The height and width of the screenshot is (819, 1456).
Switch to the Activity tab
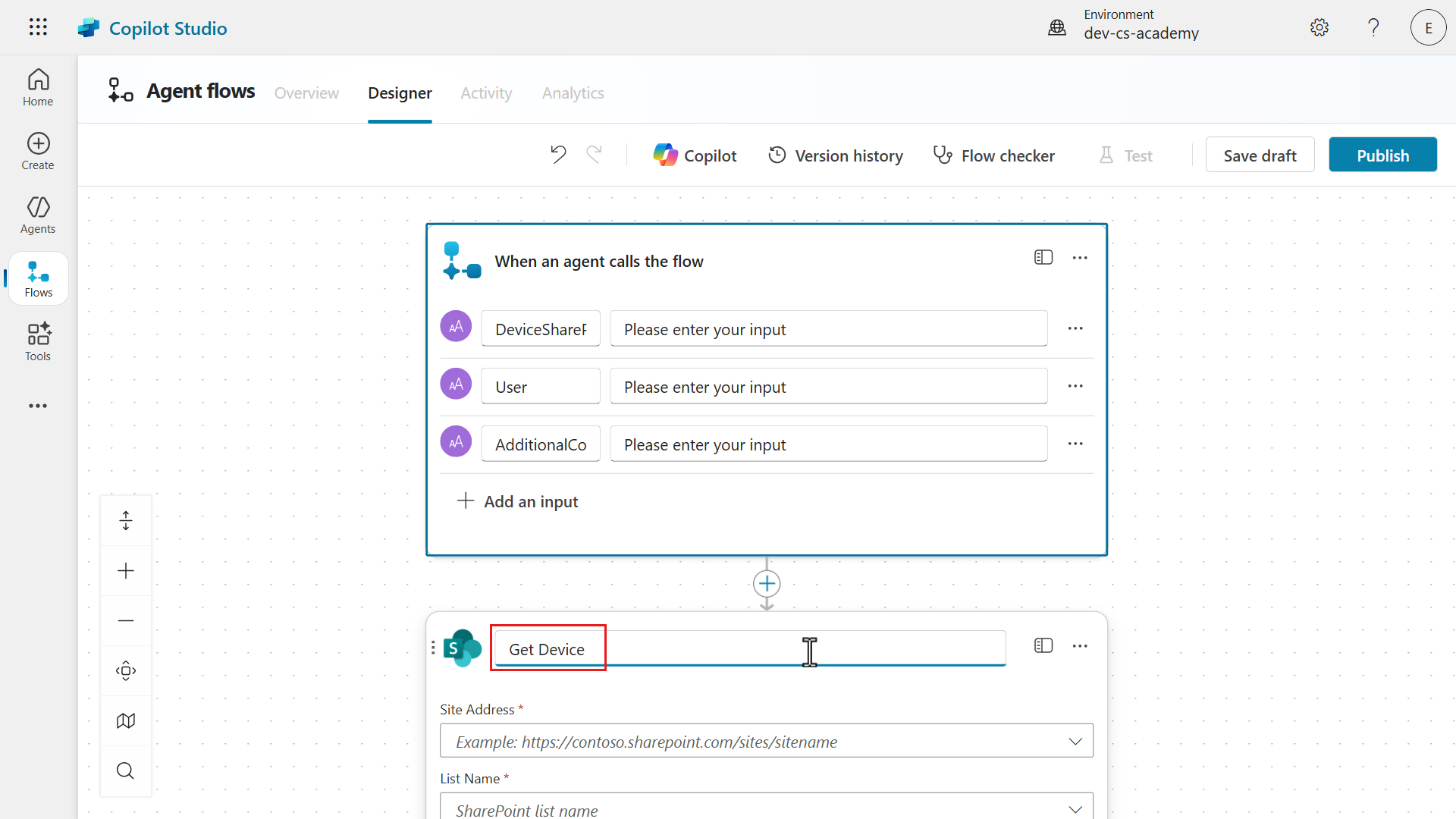tap(486, 93)
